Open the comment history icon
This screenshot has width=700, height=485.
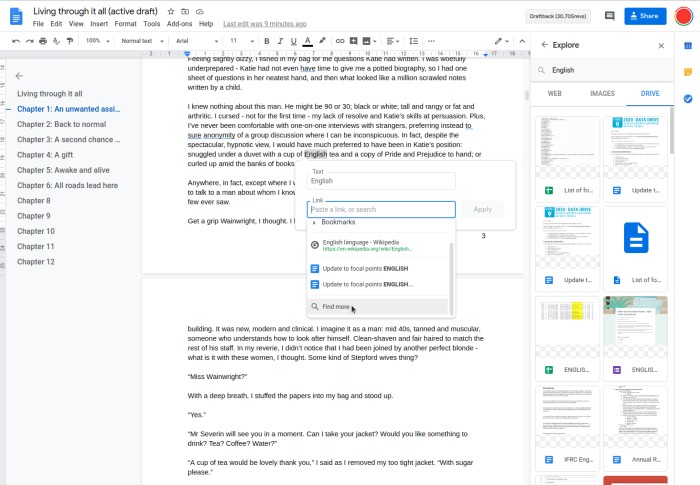tap(609, 16)
